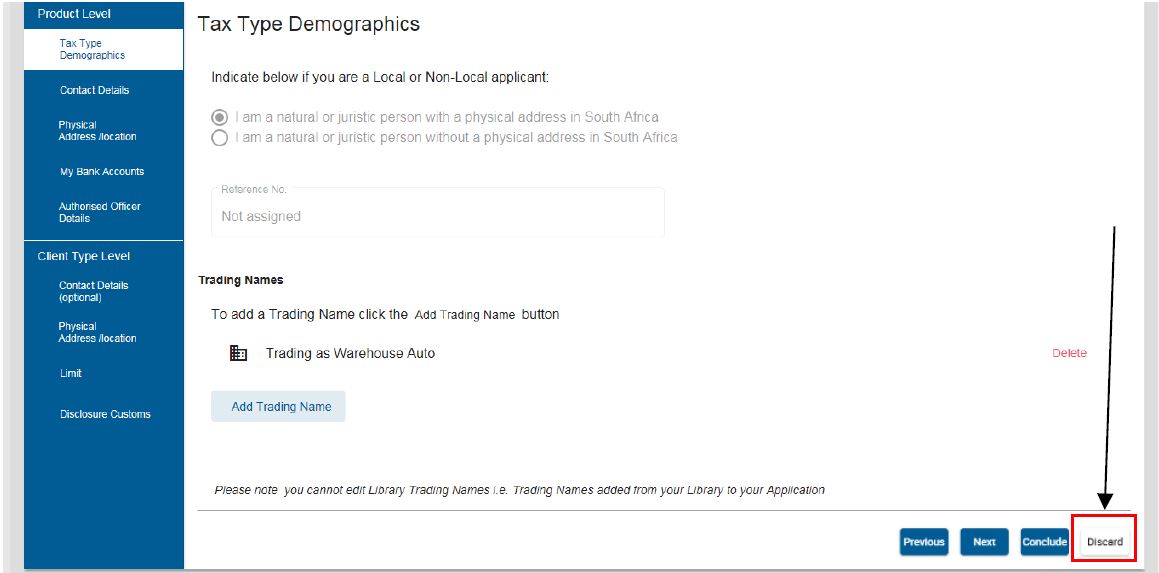This screenshot has width=1159, height=573.
Task: Conclude the application
Action: (x=1044, y=542)
